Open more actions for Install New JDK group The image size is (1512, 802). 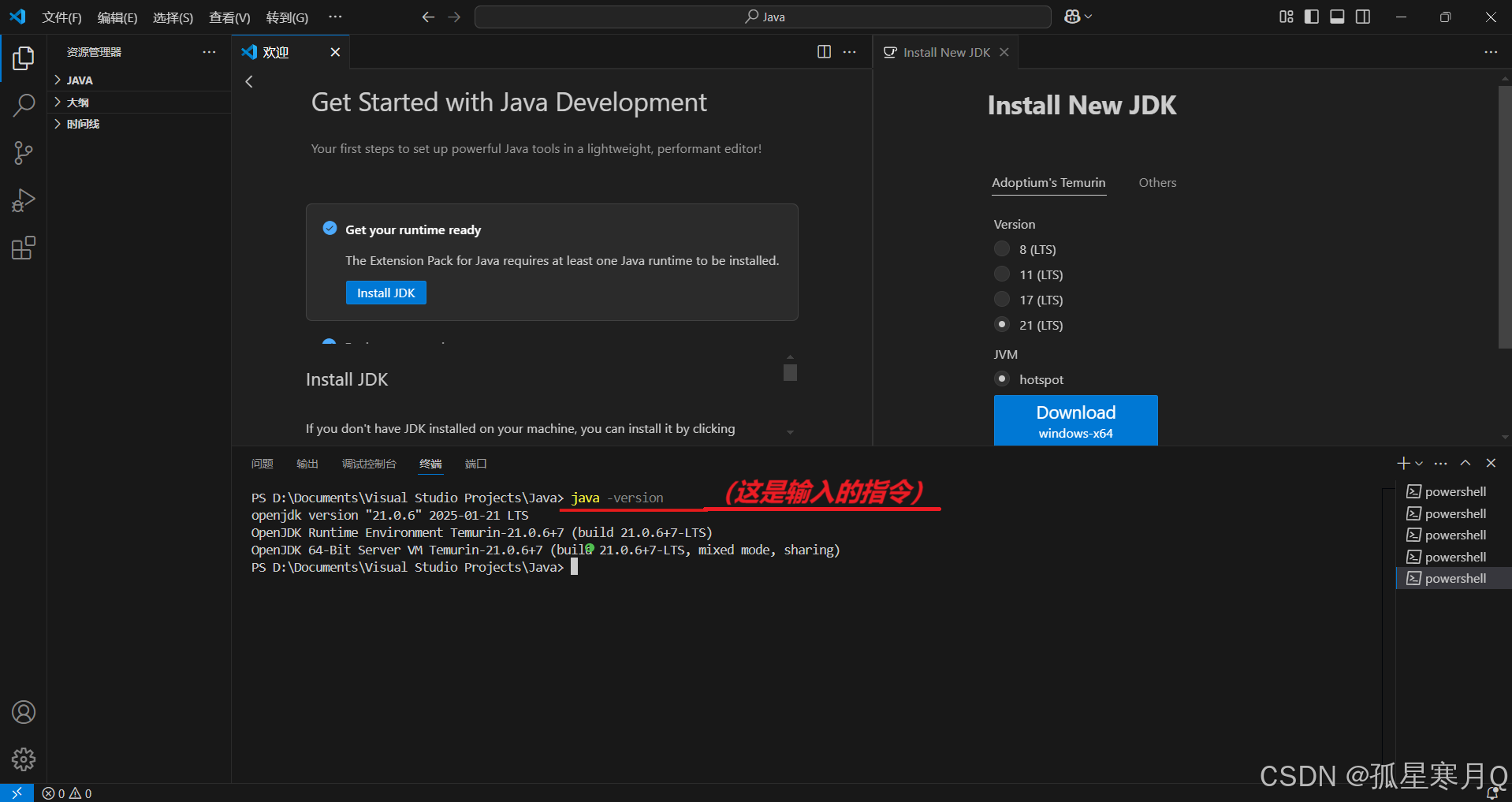point(1491,52)
